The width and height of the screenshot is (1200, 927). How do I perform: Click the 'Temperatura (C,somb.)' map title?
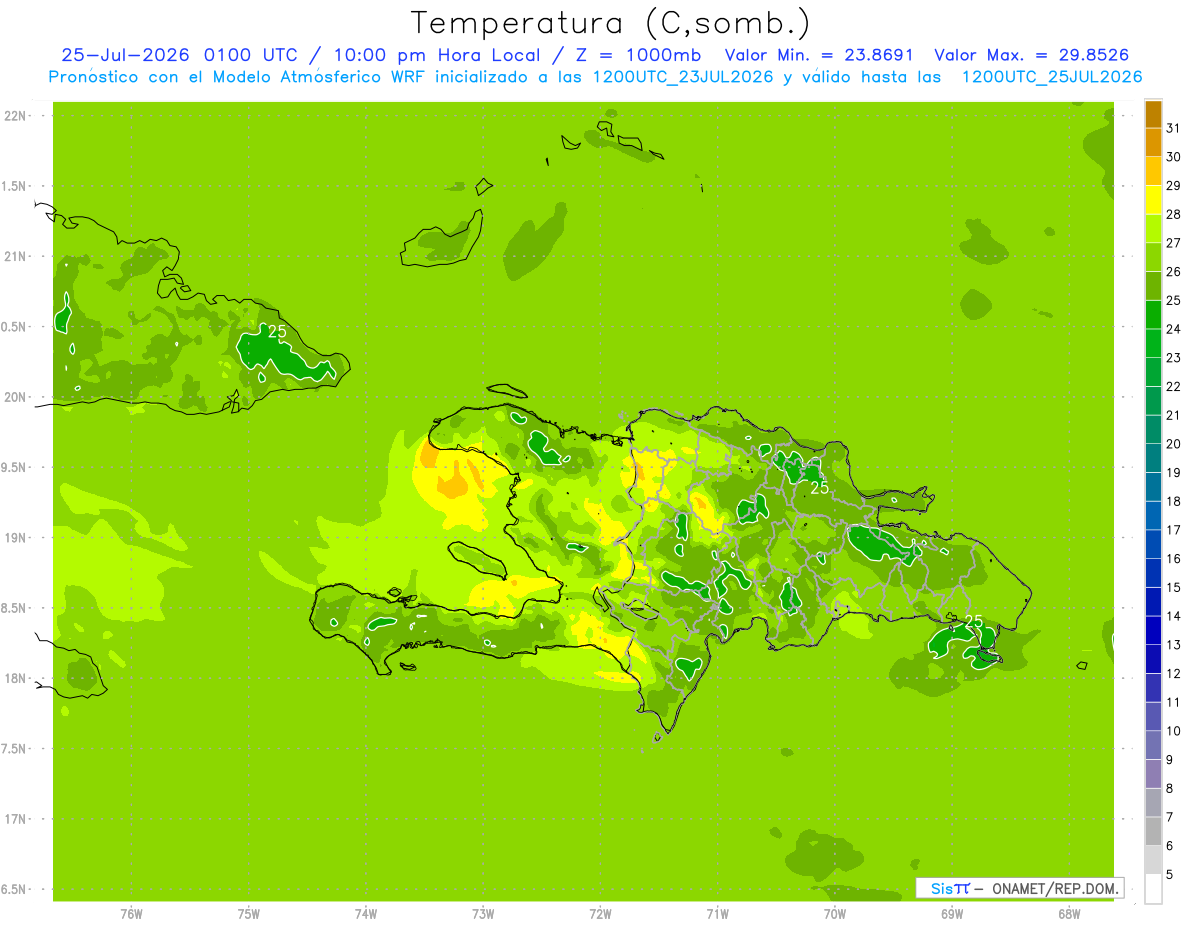[x=610, y=23]
